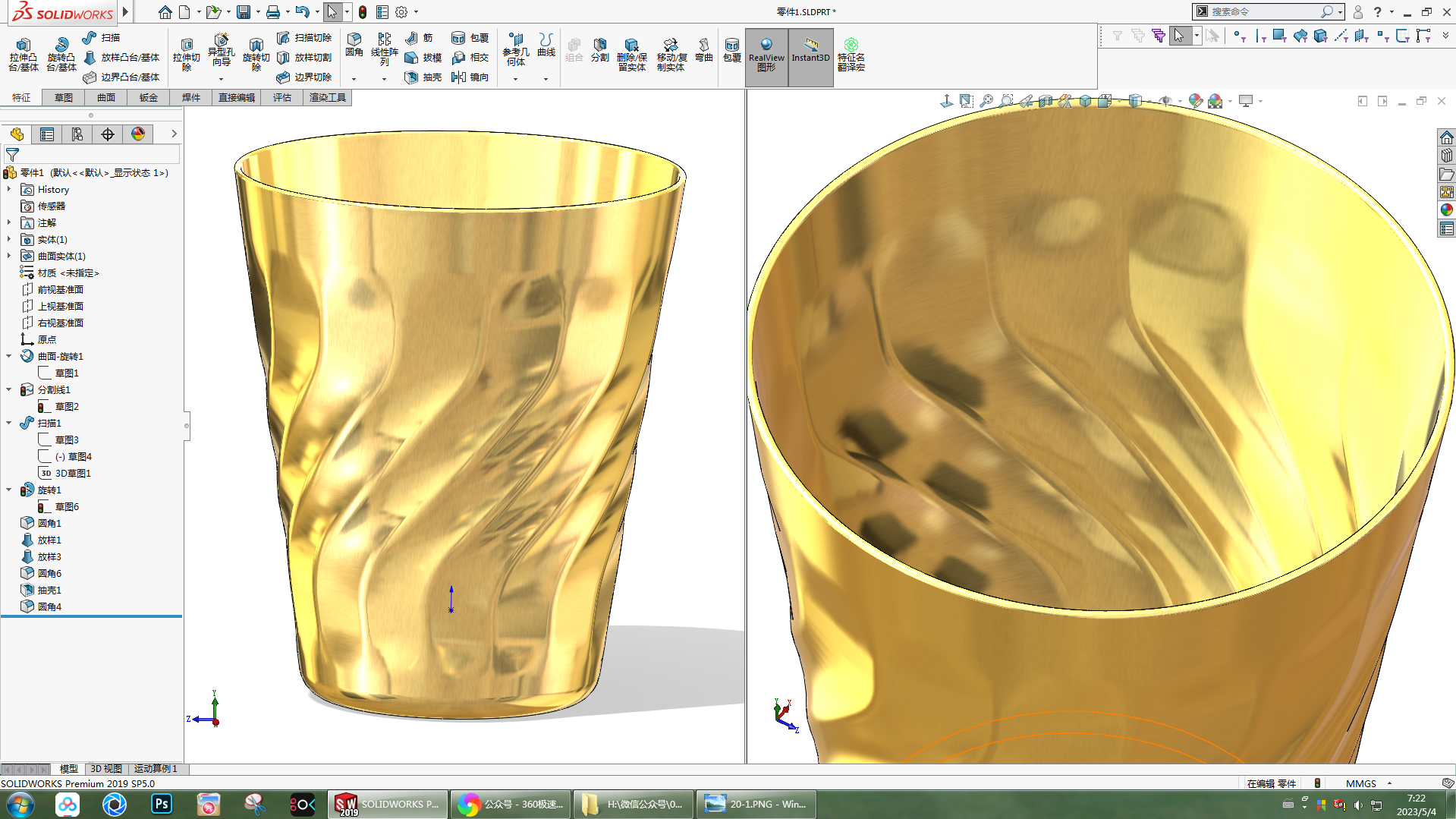Select the Revolved Boss/Base tool (旋转凸台/基体)
The image size is (1456, 819).
pyautogui.click(x=61, y=54)
